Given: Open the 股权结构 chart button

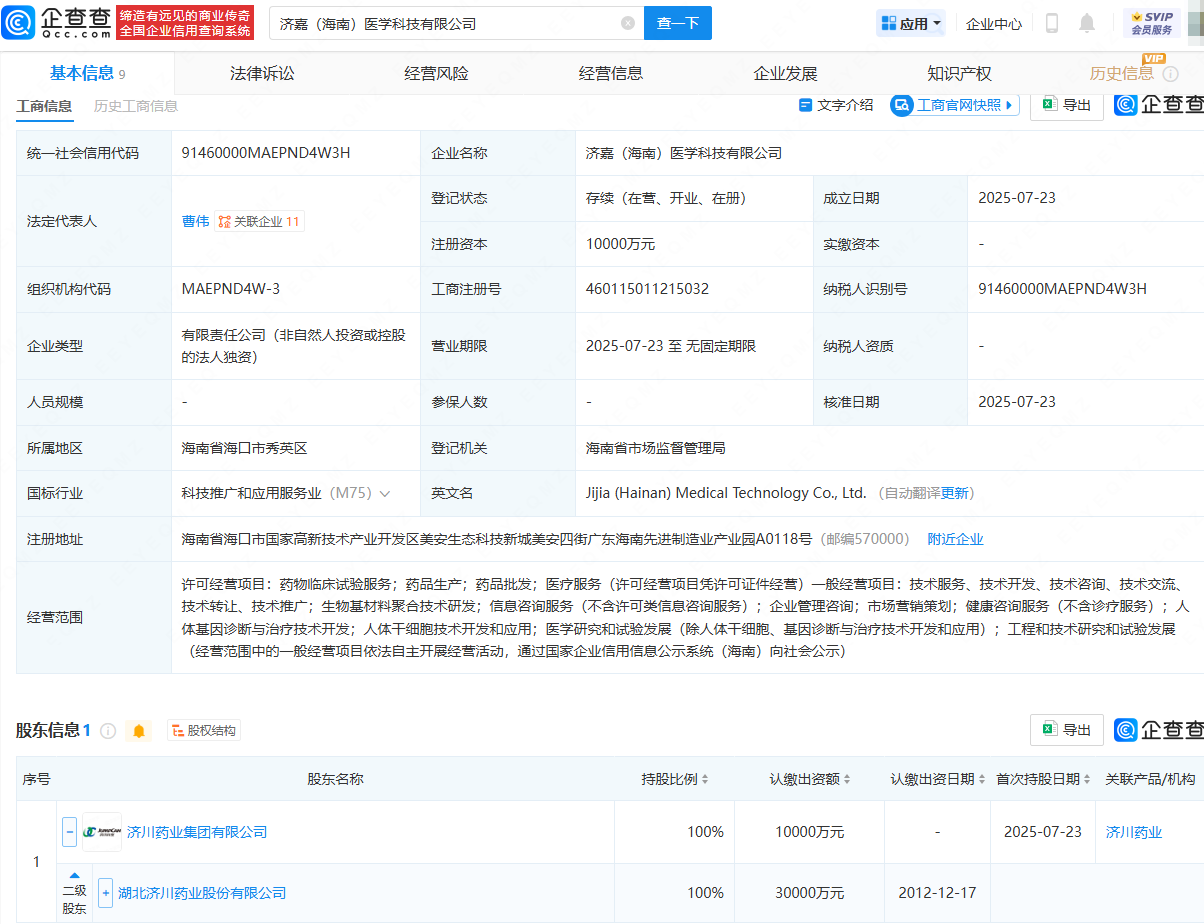Looking at the screenshot, I should click(204, 731).
